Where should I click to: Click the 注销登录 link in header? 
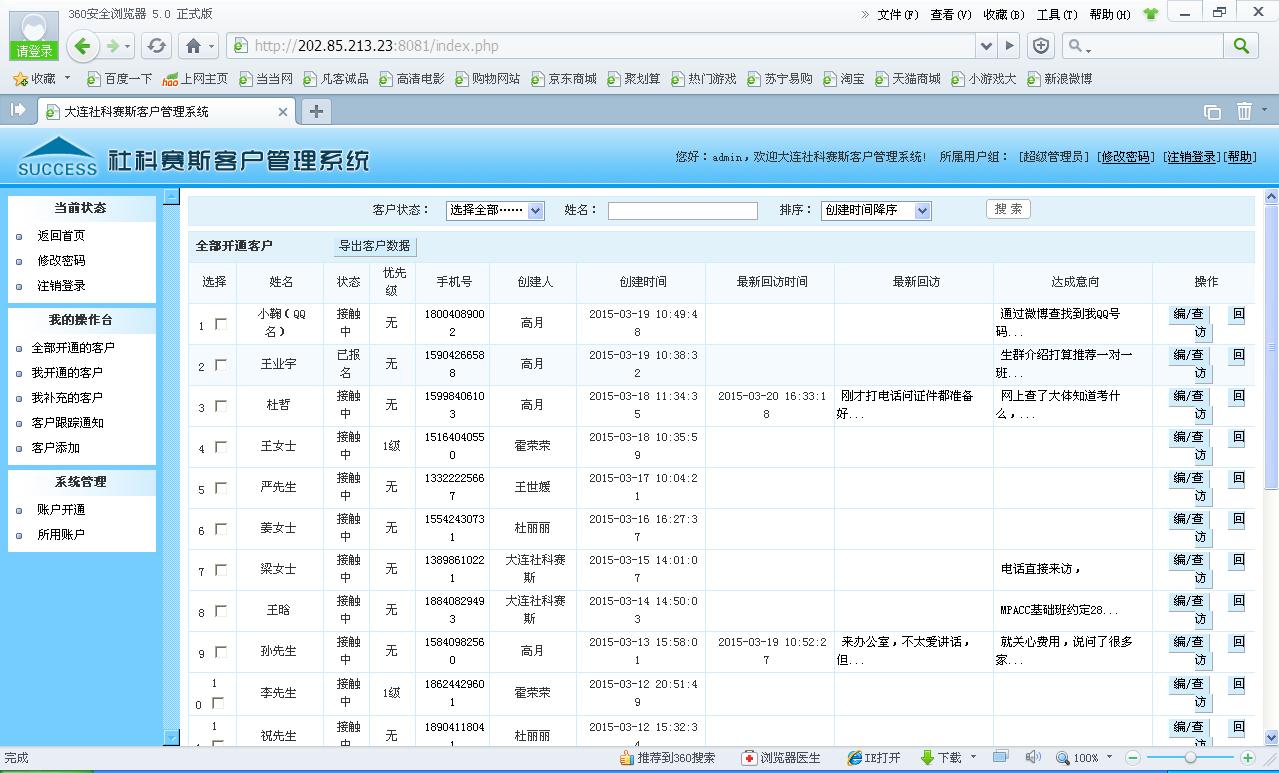(x=1192, y=157)
